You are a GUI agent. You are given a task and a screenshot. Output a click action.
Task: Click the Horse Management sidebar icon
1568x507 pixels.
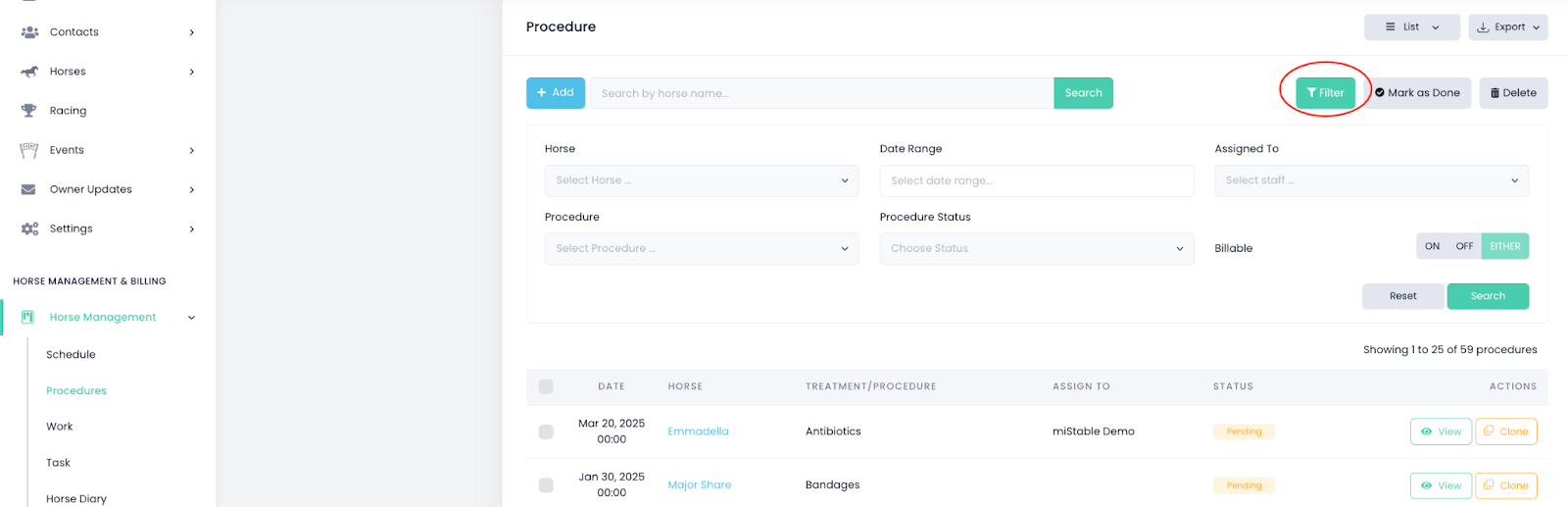[x=27, y=317]
